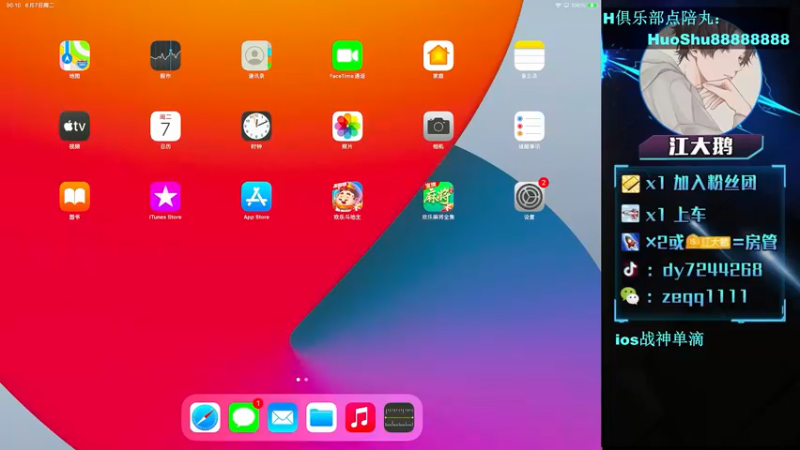Screen dimensions: 800x450
Task: Click the 加入粉丝团 text
Action: (714, 183)
